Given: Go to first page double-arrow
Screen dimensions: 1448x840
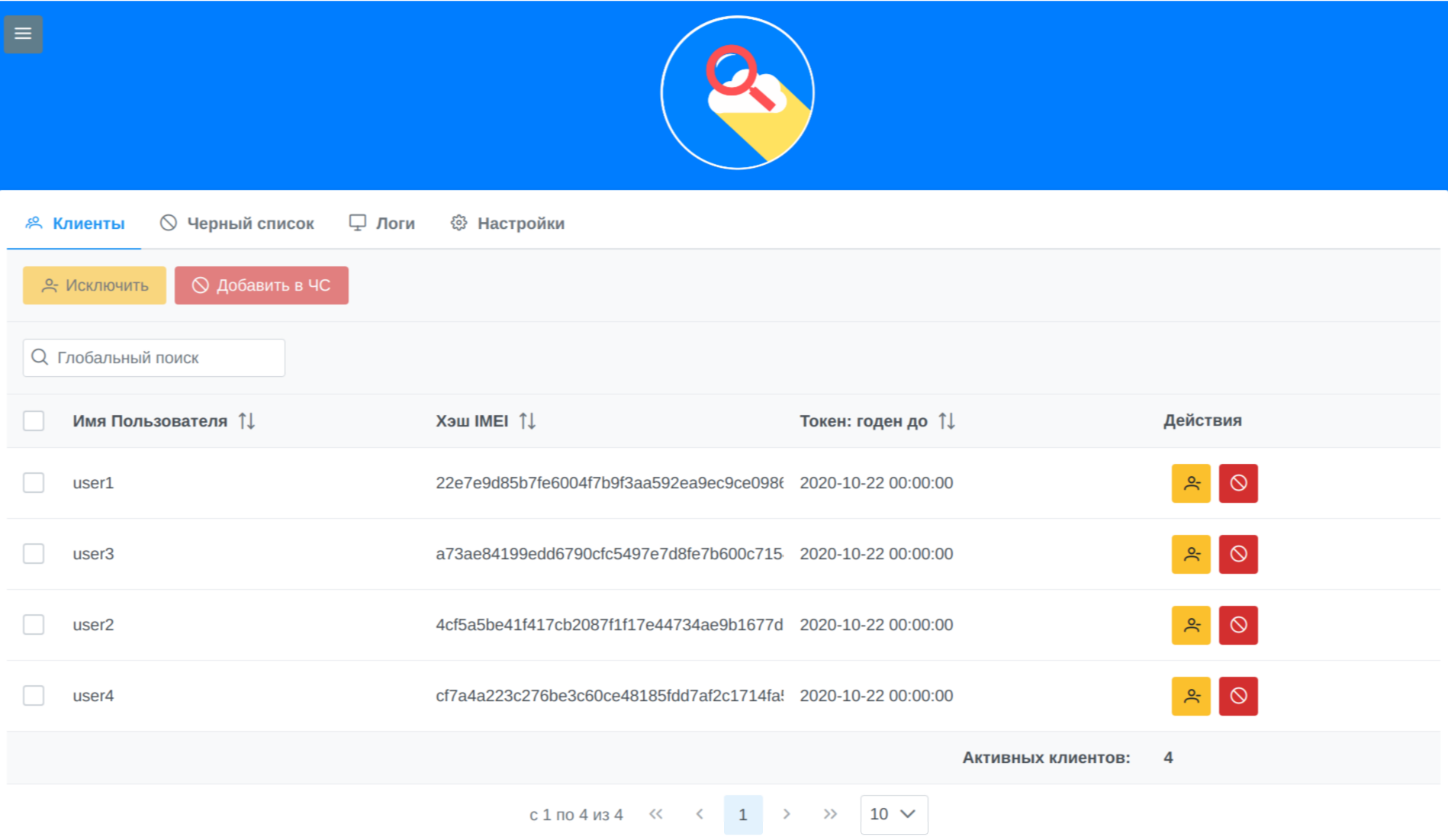Looking at the screenshot, I should pos(656,814).
